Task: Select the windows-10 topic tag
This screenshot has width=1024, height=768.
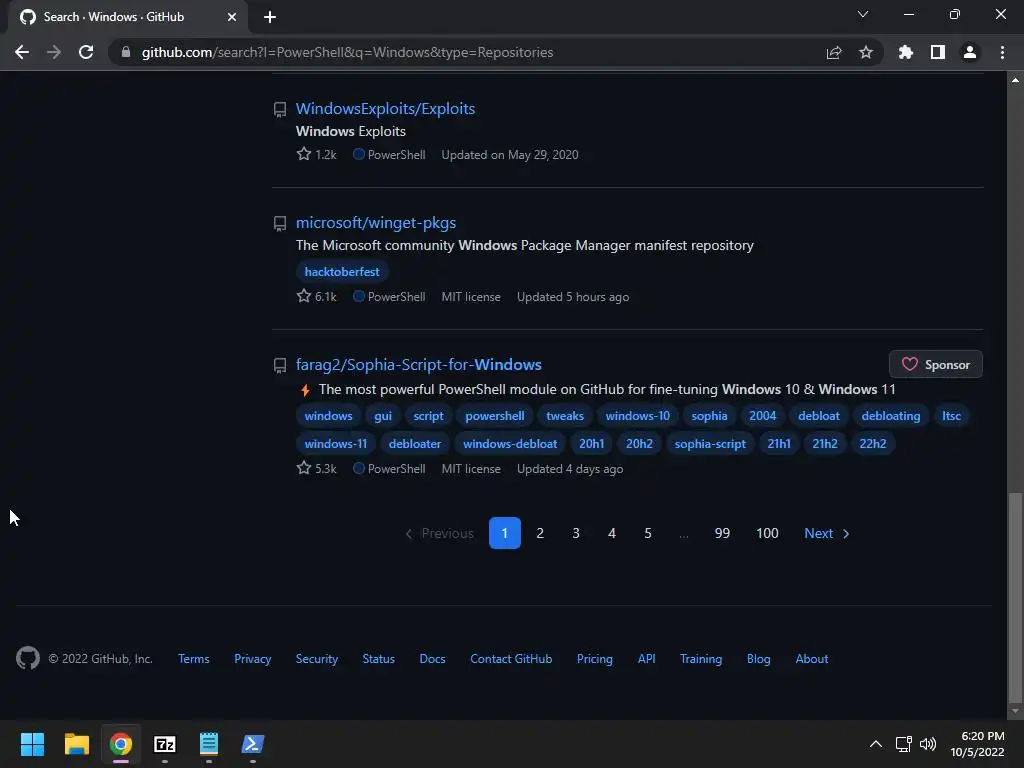Action: pos(637,415)
